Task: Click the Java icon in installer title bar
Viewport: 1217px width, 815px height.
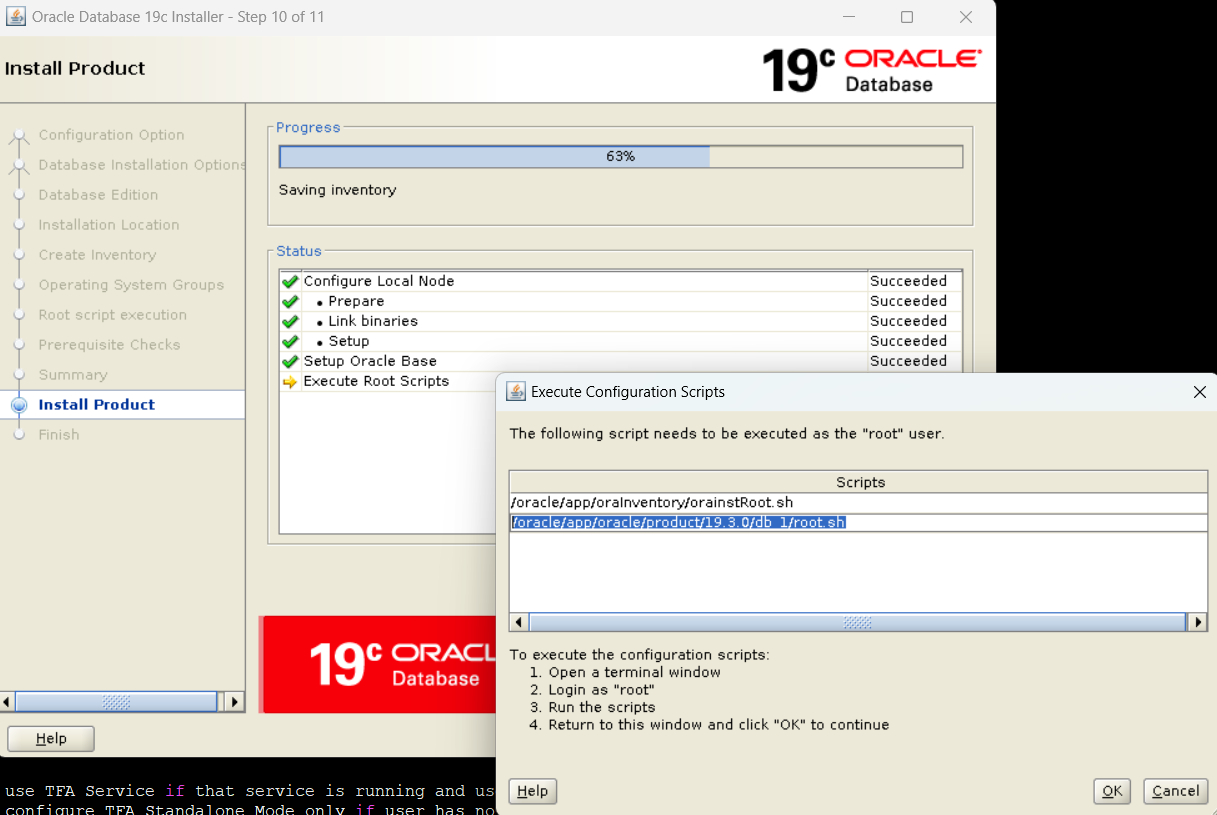Action: pos(15,17)
